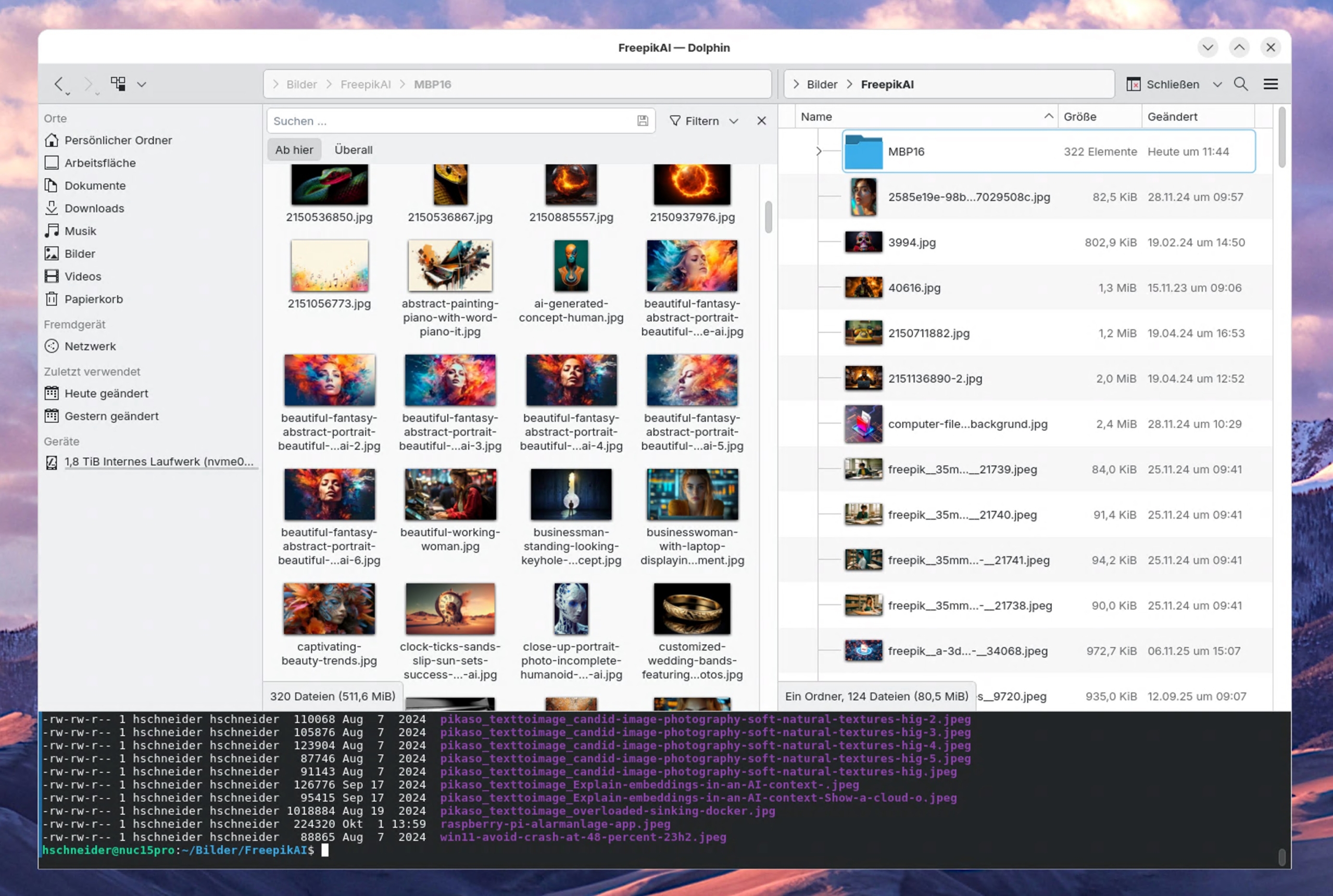The height and width of the screenshot is (896, 1333).
Task: Open the view mode dropdown arrow
Action: (142, 84)
